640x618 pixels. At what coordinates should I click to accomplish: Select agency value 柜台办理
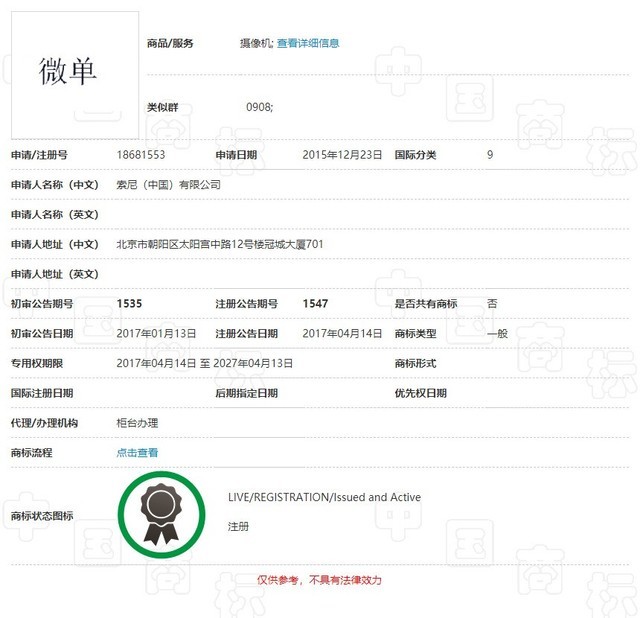[x=137, y=423]
